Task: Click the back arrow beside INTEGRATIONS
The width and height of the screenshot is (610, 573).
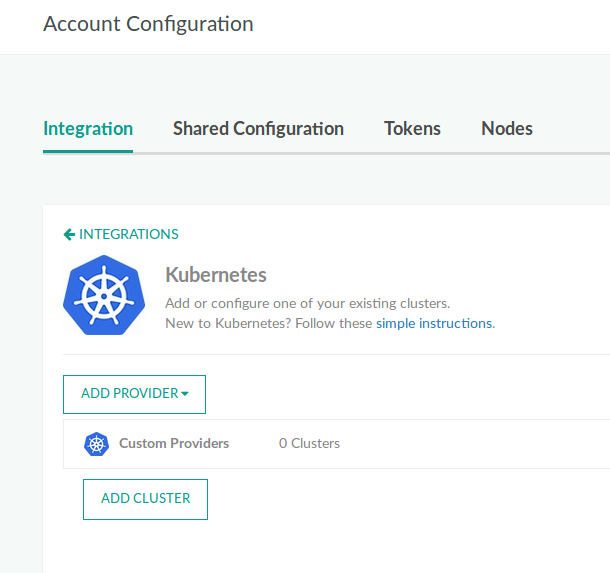Action: coord(69,234)
